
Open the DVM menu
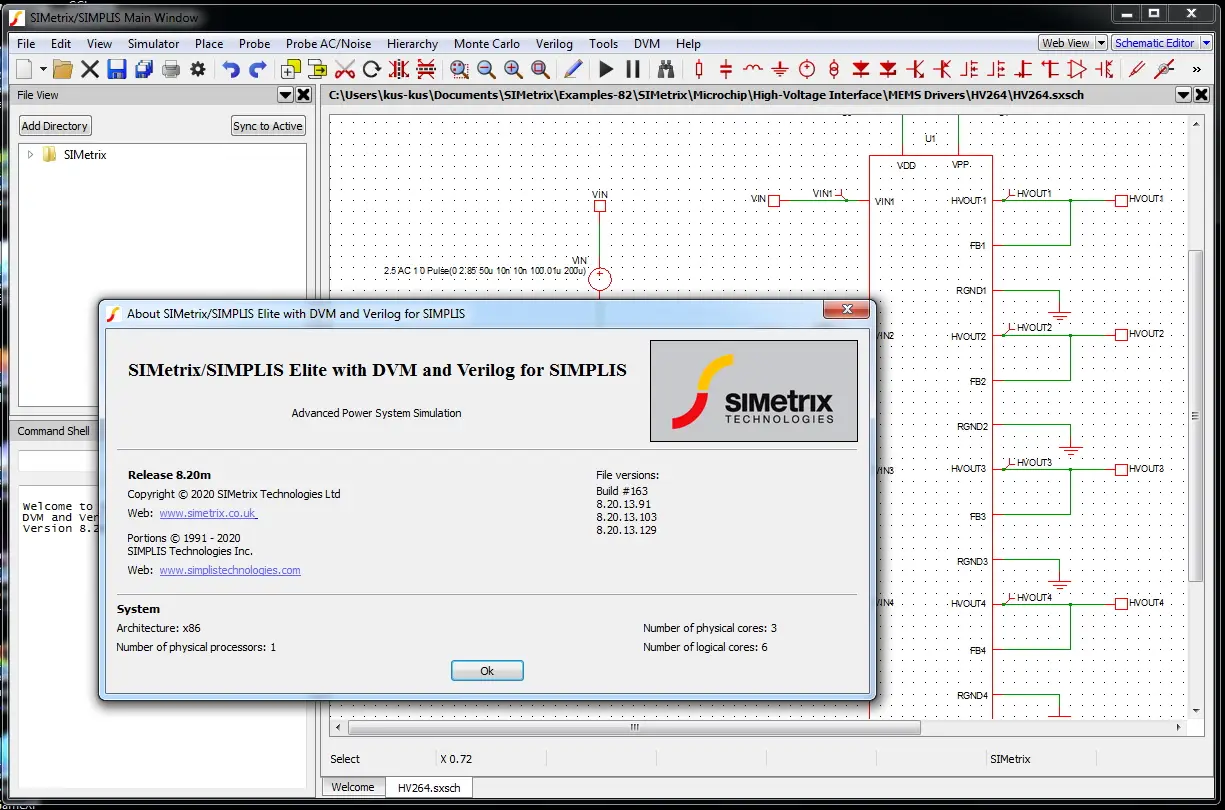pyautogui.click(x=646, y=44)
